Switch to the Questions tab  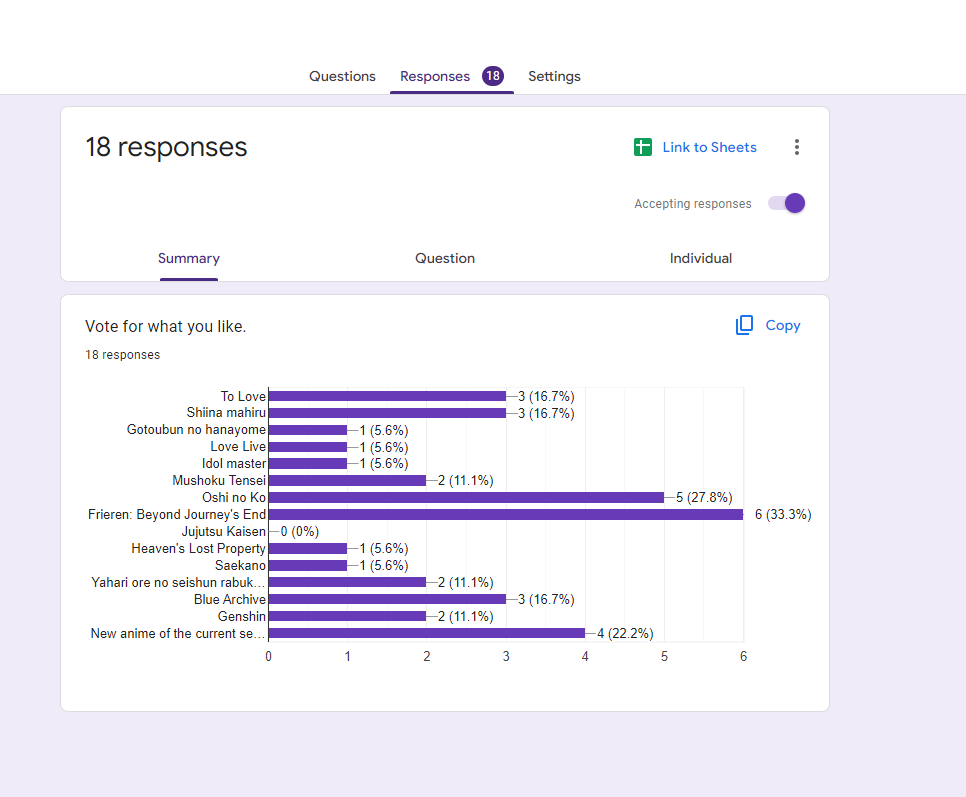tap(342, 76)
